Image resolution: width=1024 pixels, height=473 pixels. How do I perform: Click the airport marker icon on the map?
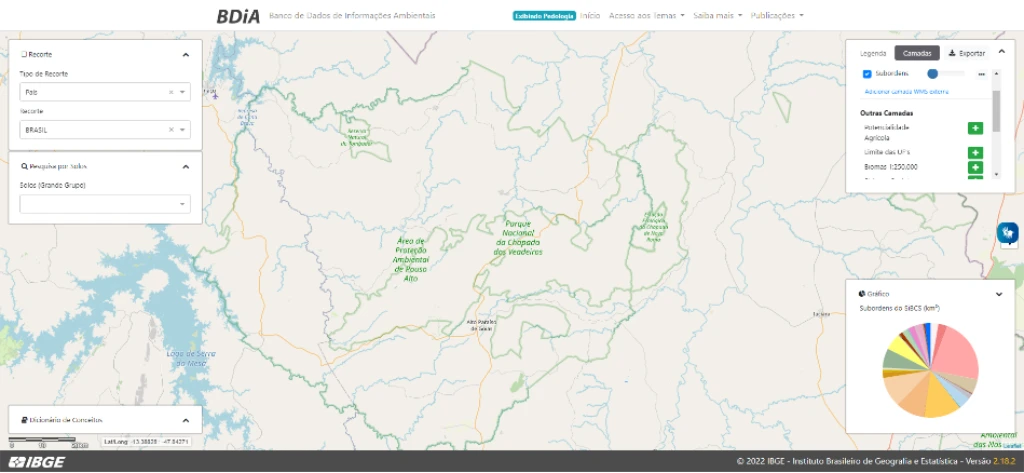tap(216, 97)
